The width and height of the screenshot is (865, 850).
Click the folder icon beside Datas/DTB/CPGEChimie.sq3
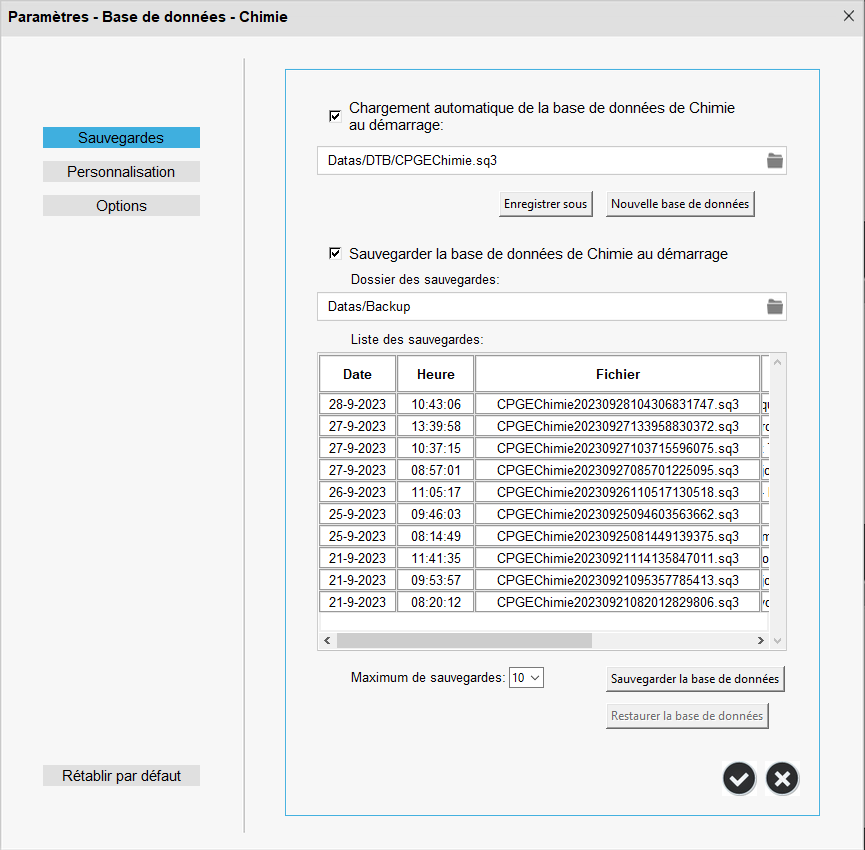pyautogui.click(x=774, y=160)
